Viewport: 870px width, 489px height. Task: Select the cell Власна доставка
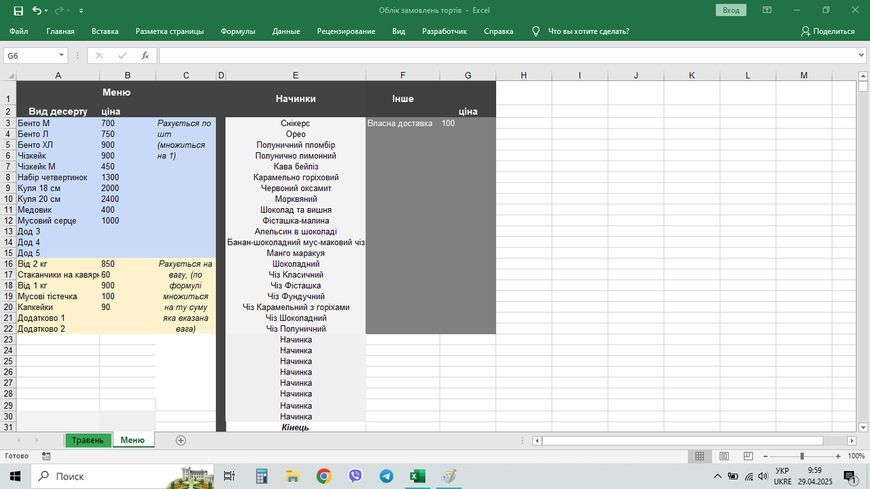pos(403,123)
